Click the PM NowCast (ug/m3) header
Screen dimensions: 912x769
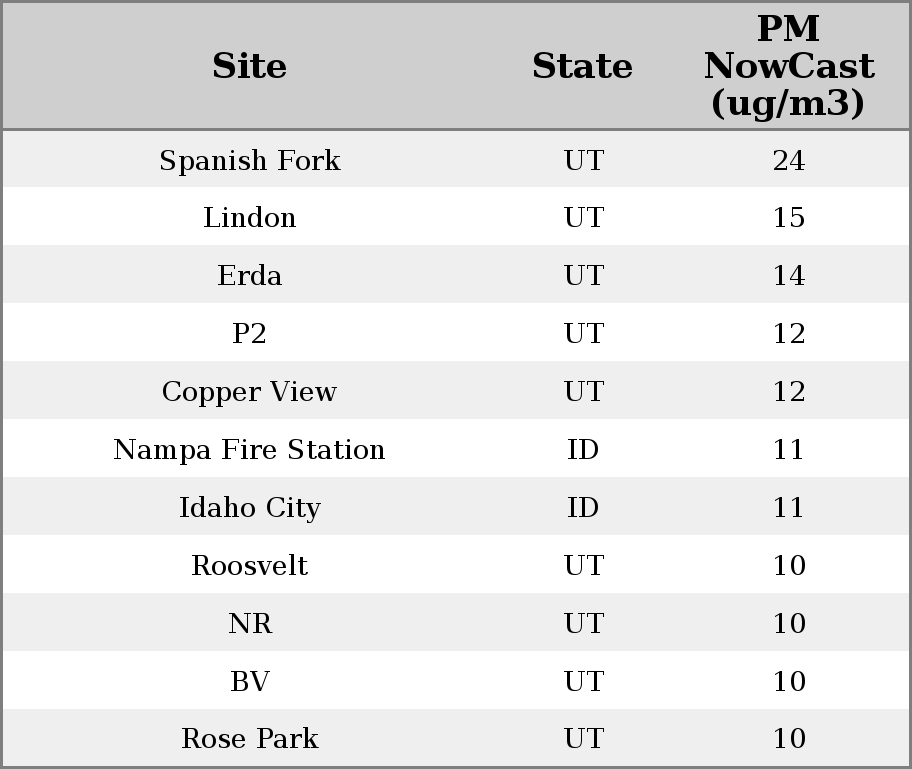[788, 66]
